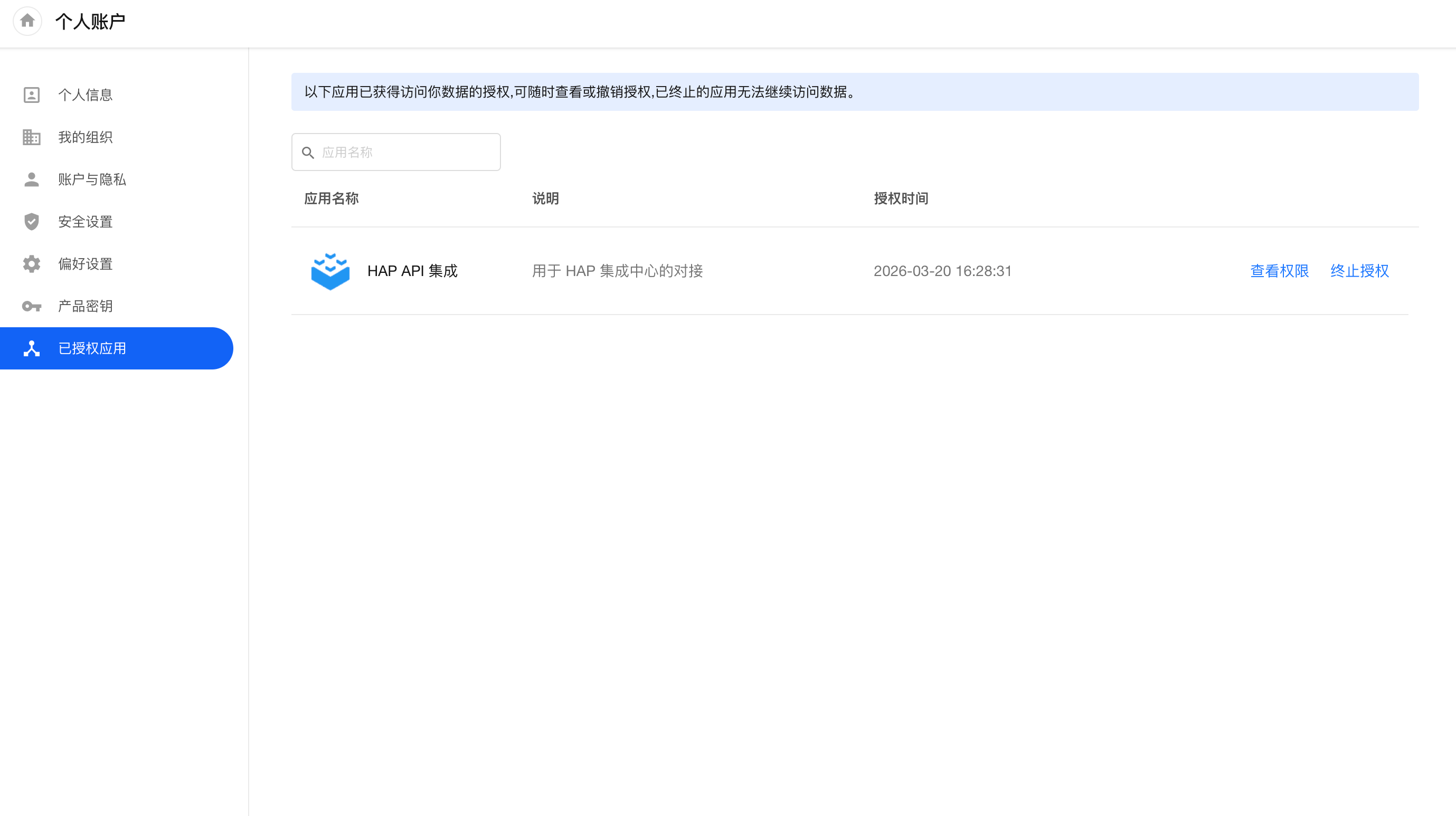The image size is (1456, 816).
Task: Revoke access with 终止授权 link
Action: 1359,271
